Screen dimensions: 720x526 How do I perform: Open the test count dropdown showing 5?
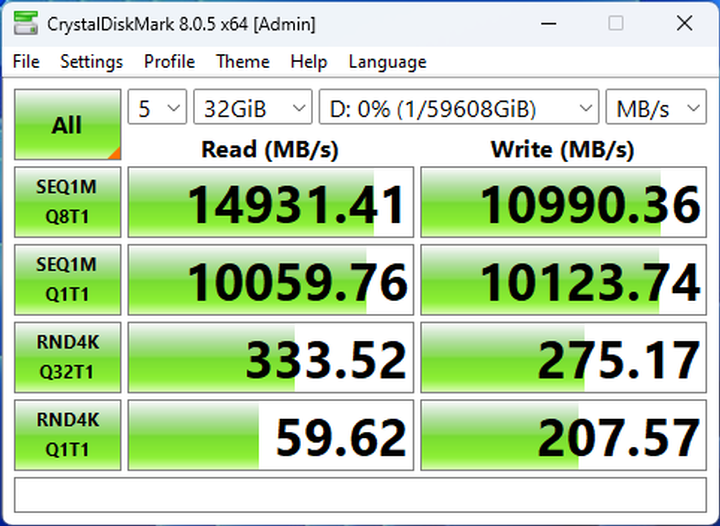click(x=158, y=108)
